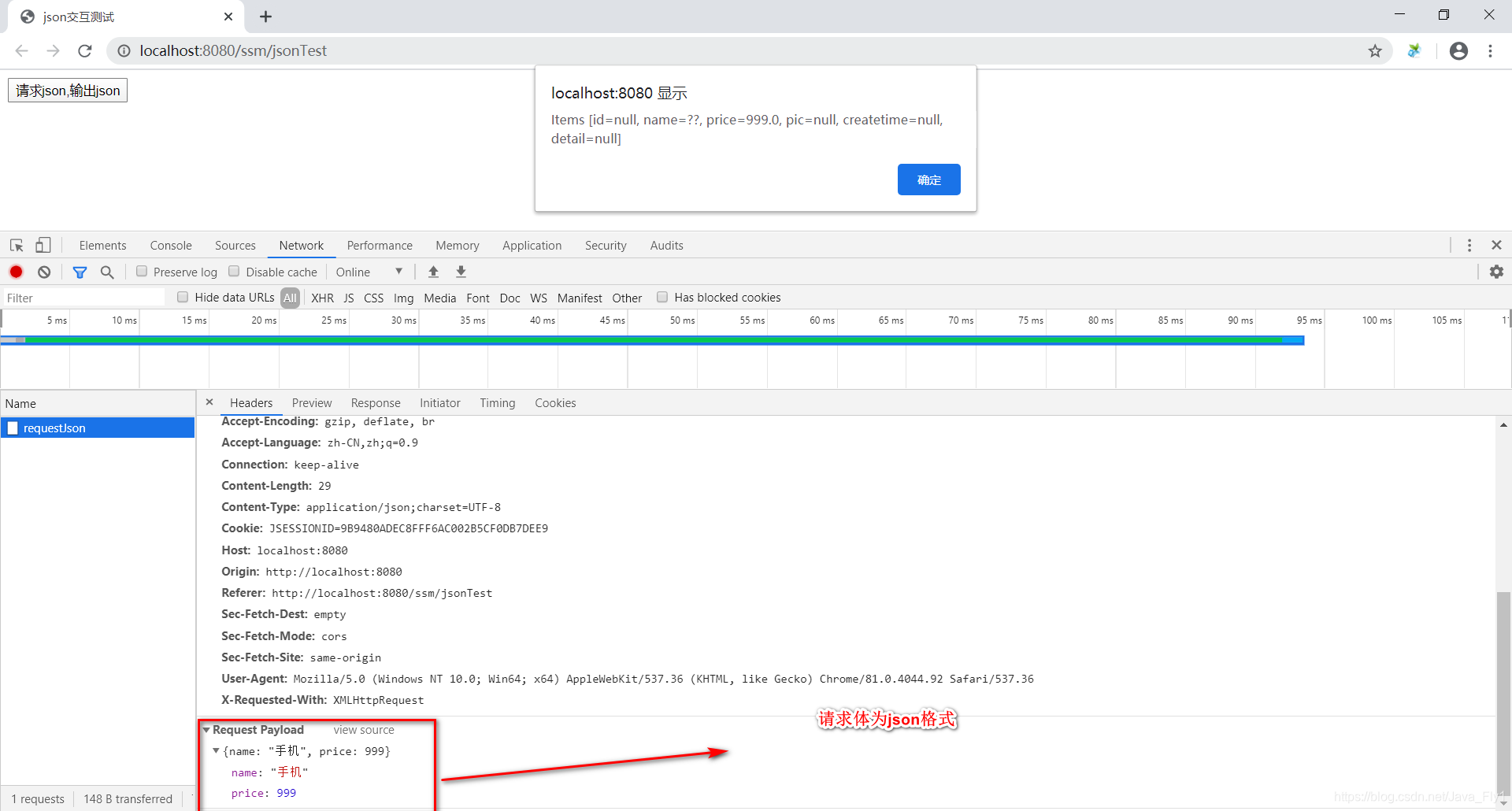Viewport: 1512px width, 811px height.
Task: Clear the network log
Action: [44, 272]
